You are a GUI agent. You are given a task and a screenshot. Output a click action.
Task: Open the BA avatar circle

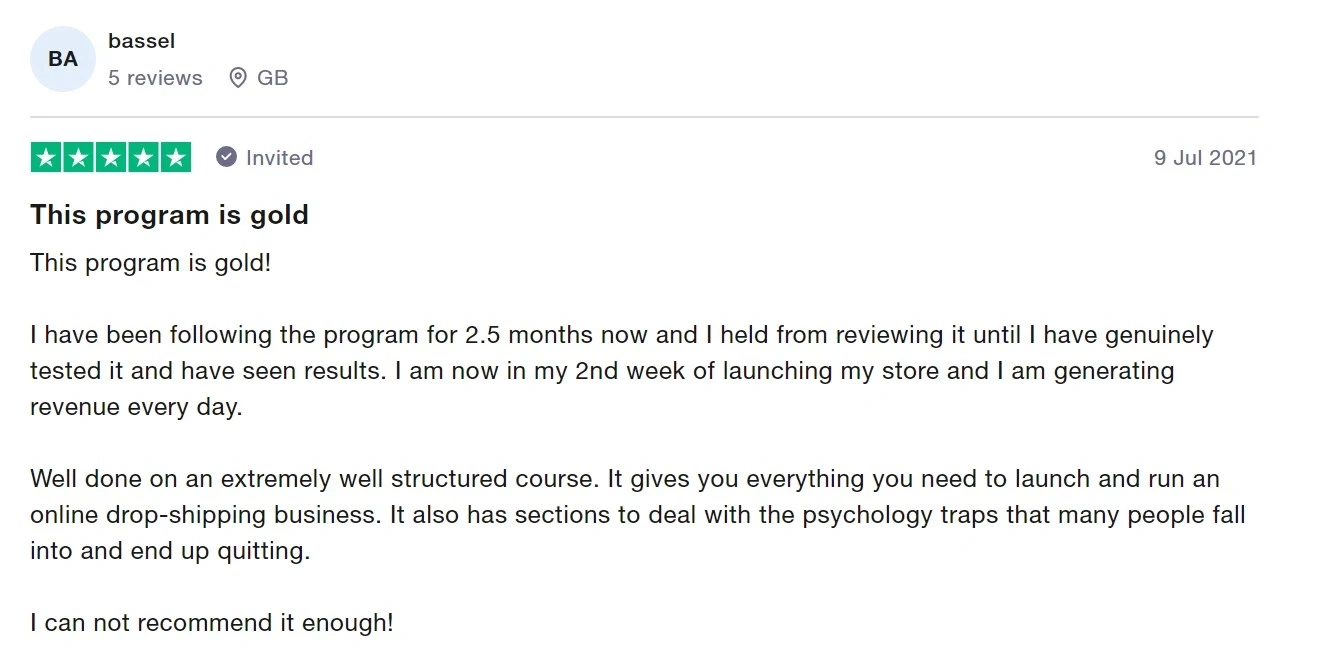tap(63, 59)
